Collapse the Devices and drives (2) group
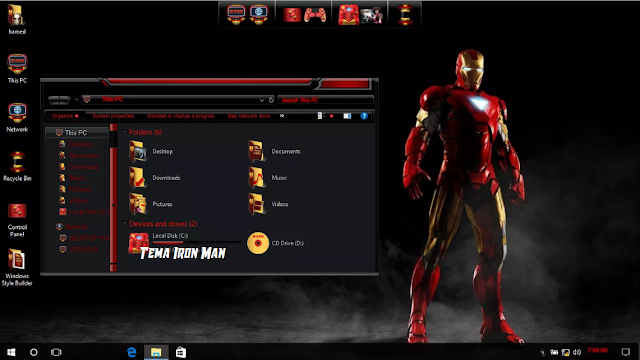This screenshot has width=640, height=360. coord(124,223)
